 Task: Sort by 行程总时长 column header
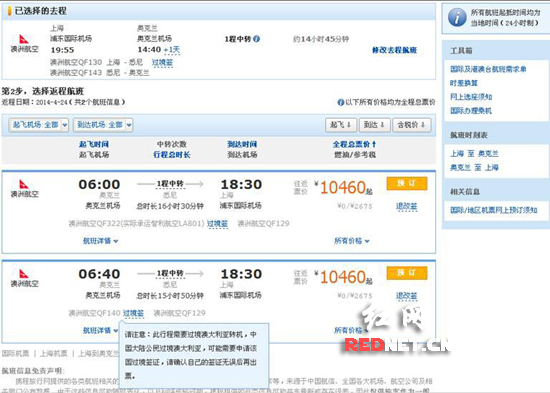172,155
